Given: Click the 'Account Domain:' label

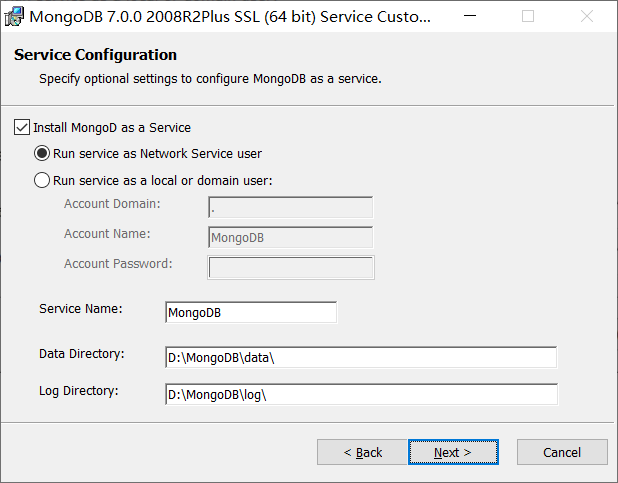Looking at the screenshot, I should tap(112, 203).
